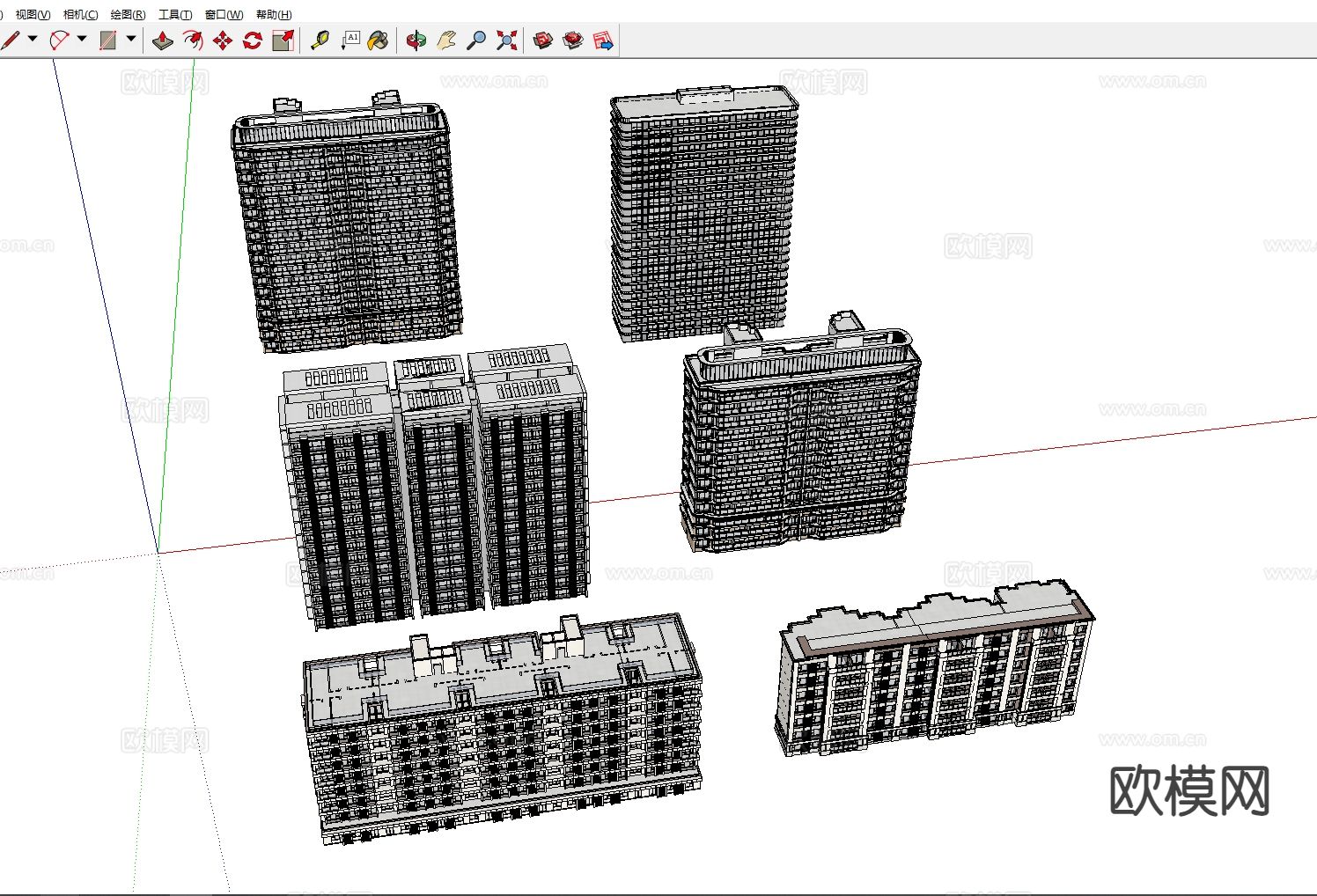Image resolution: width=1317 pixels, height=896 pixels.
Task: Choose the Text label tool
Action: tap(349, 40)
